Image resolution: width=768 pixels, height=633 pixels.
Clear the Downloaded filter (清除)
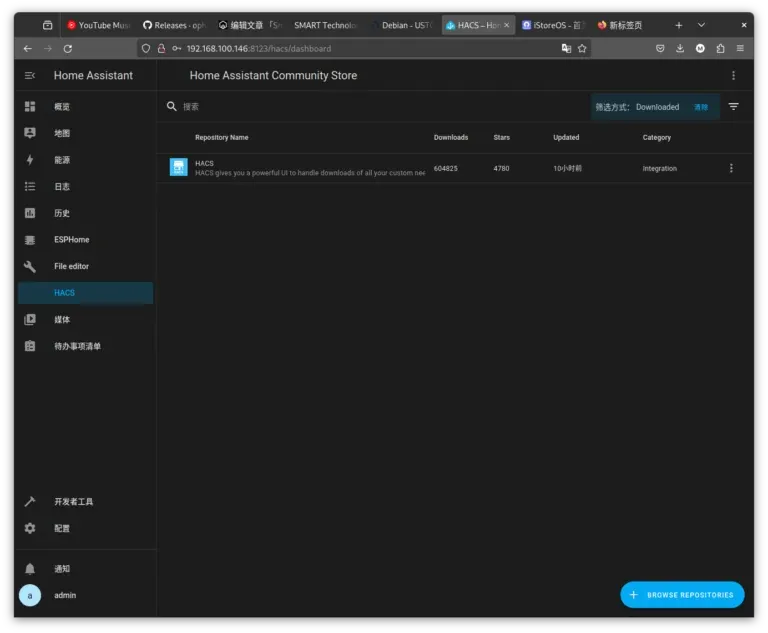pos(701,107)
